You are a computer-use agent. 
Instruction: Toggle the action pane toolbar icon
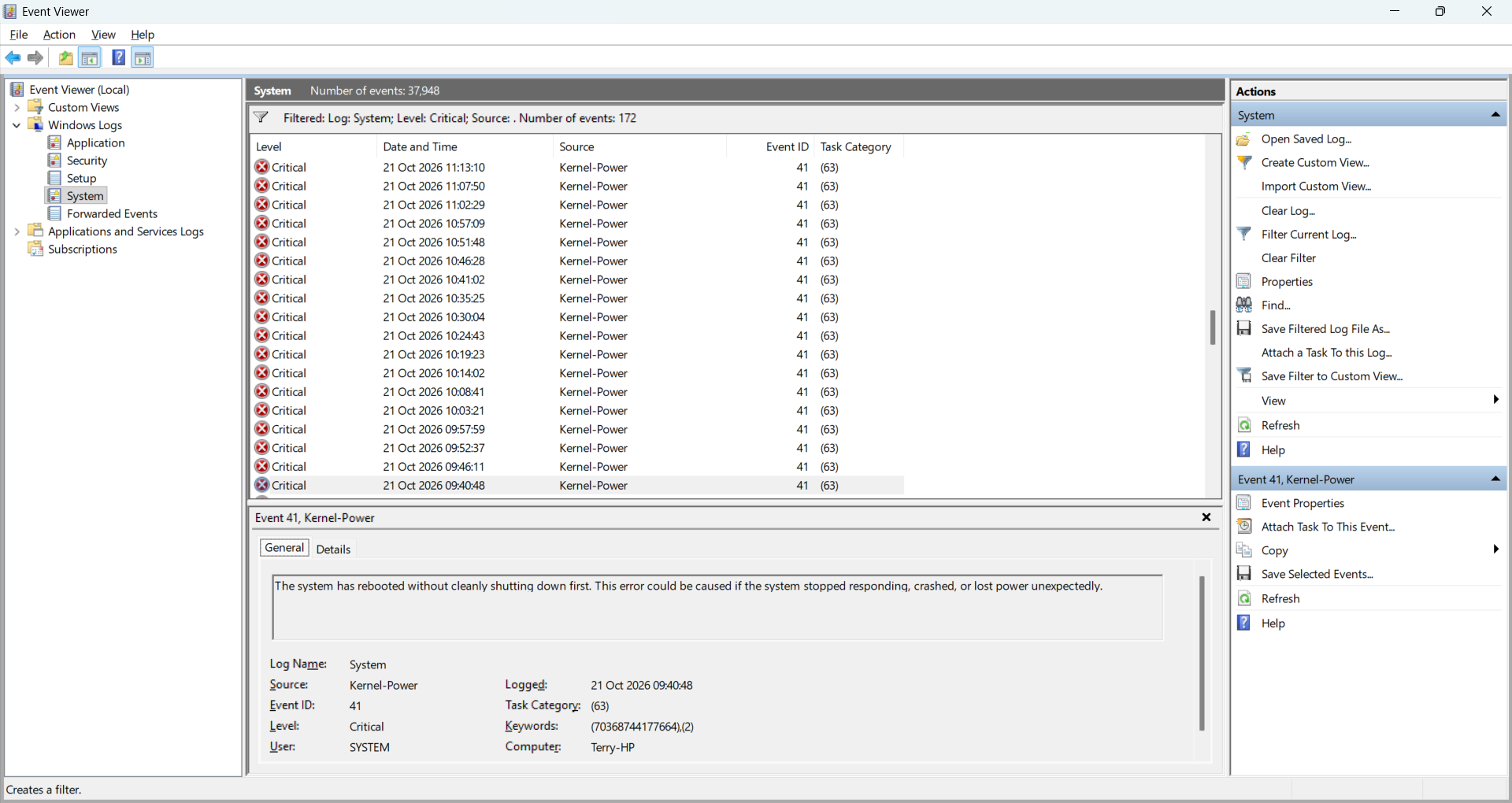click(x=143, y=57)
